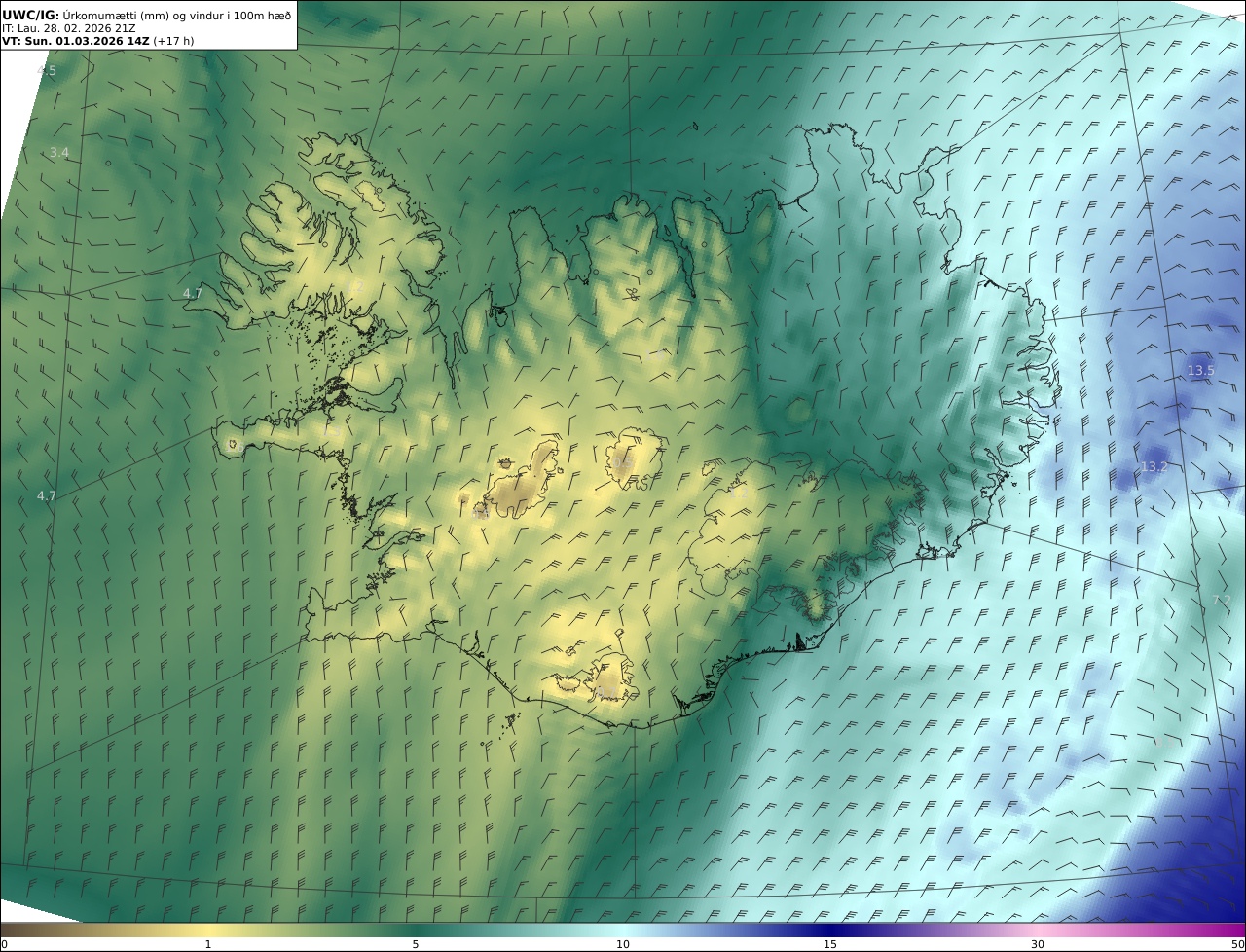
Task: Click the initial time 'IT: Lau. 28. 02. 2026 21Z'
Action: pyautogui.click(x=68, y=28)
